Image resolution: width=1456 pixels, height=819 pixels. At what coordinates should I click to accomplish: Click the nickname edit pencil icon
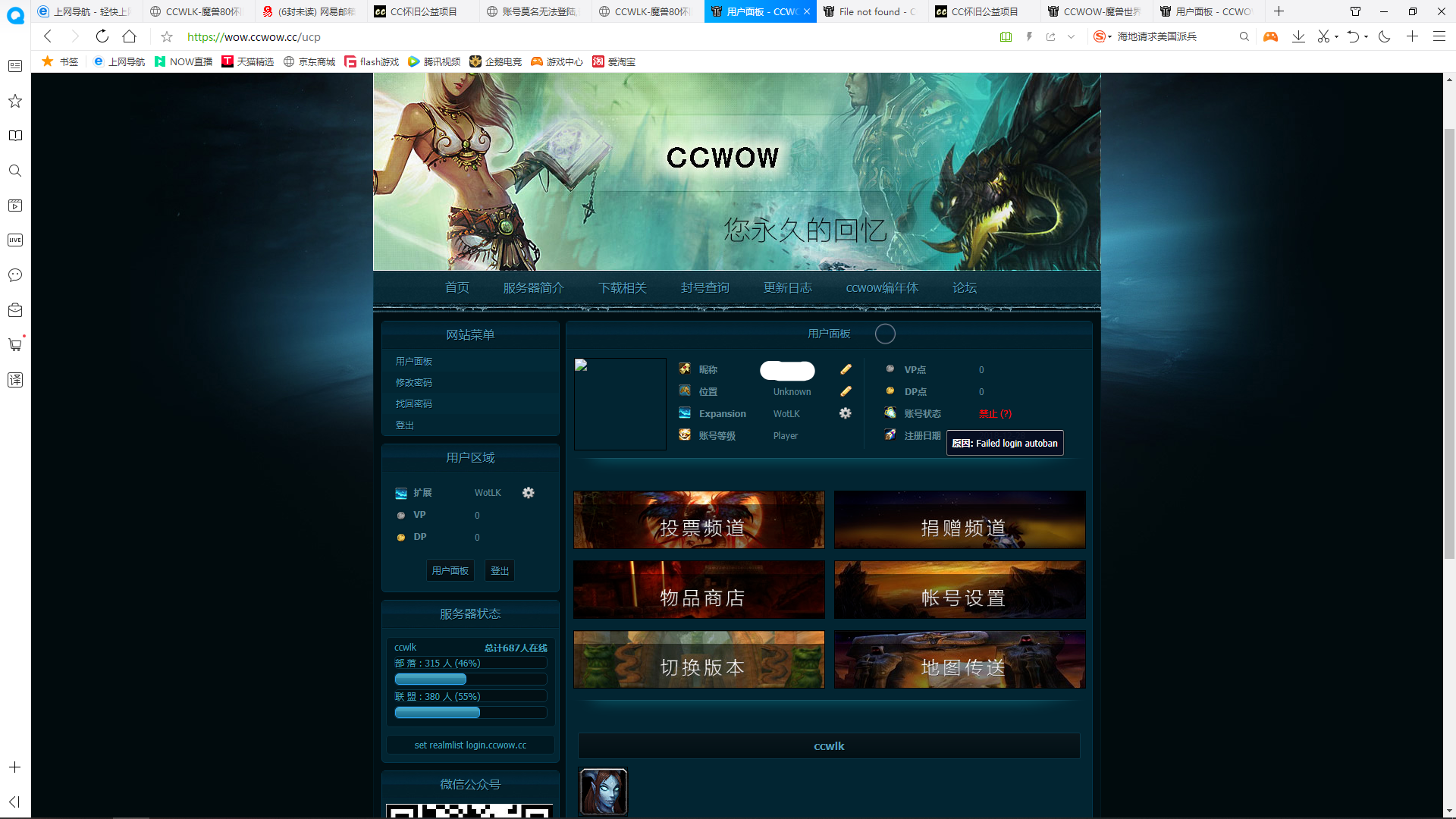(x=846, y=369)
